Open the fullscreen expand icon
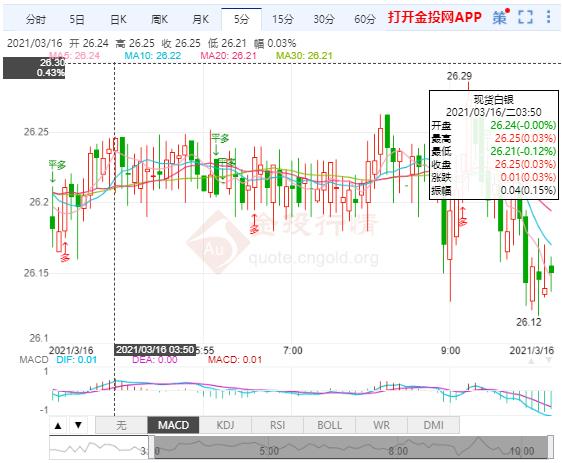This screenshot has width=562, height=463. click(525, 17)
